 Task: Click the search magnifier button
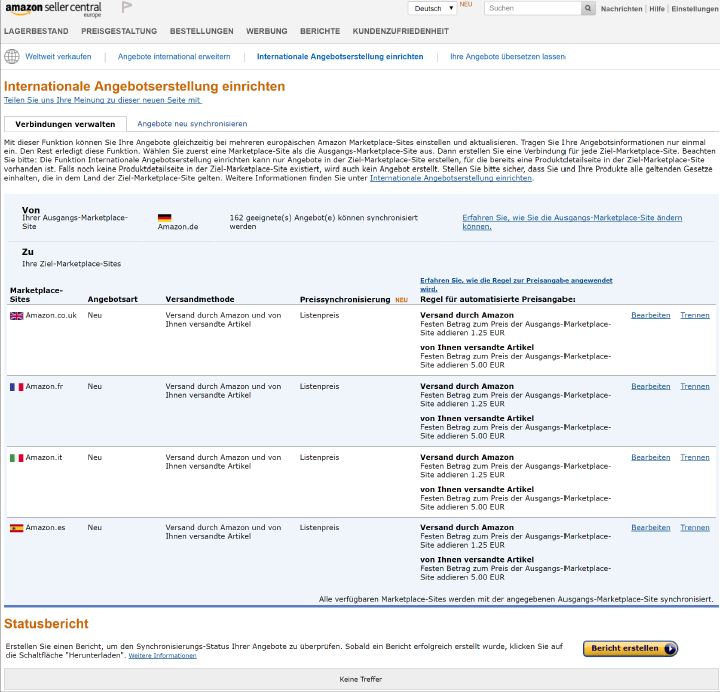coord(588,8)
